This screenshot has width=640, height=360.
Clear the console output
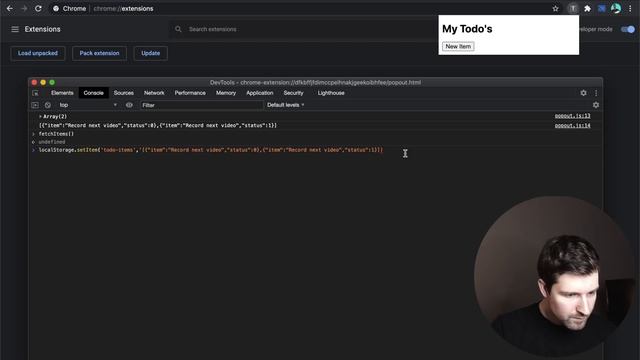tap(48, 105)
